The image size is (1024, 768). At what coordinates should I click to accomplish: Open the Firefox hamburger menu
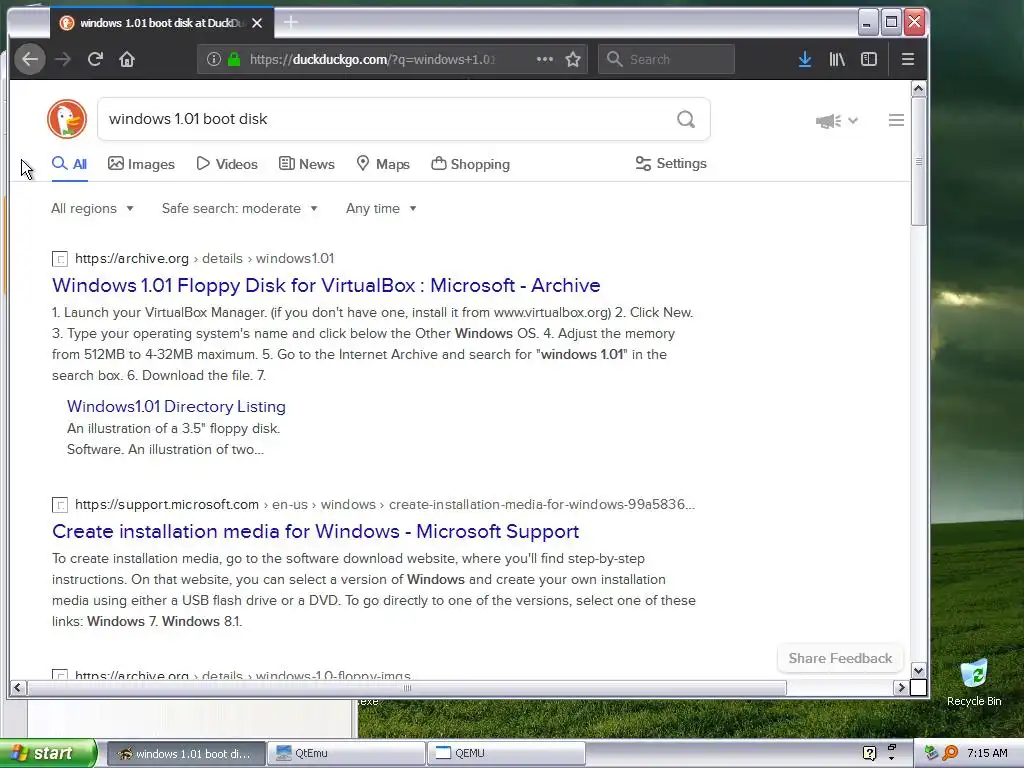(x=908, y=59)
